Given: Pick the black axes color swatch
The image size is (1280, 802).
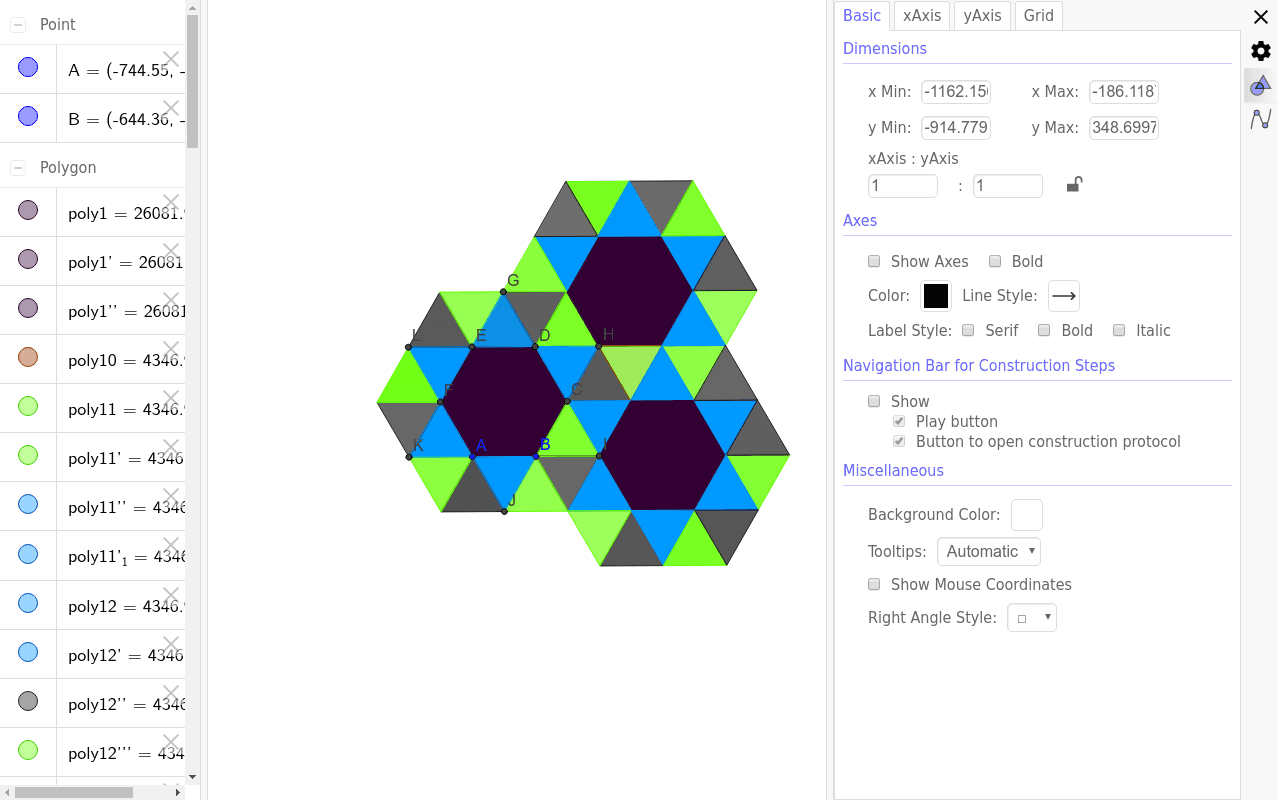Looking at the screenshot, I should pyautogui.click(x=935, y=296).
